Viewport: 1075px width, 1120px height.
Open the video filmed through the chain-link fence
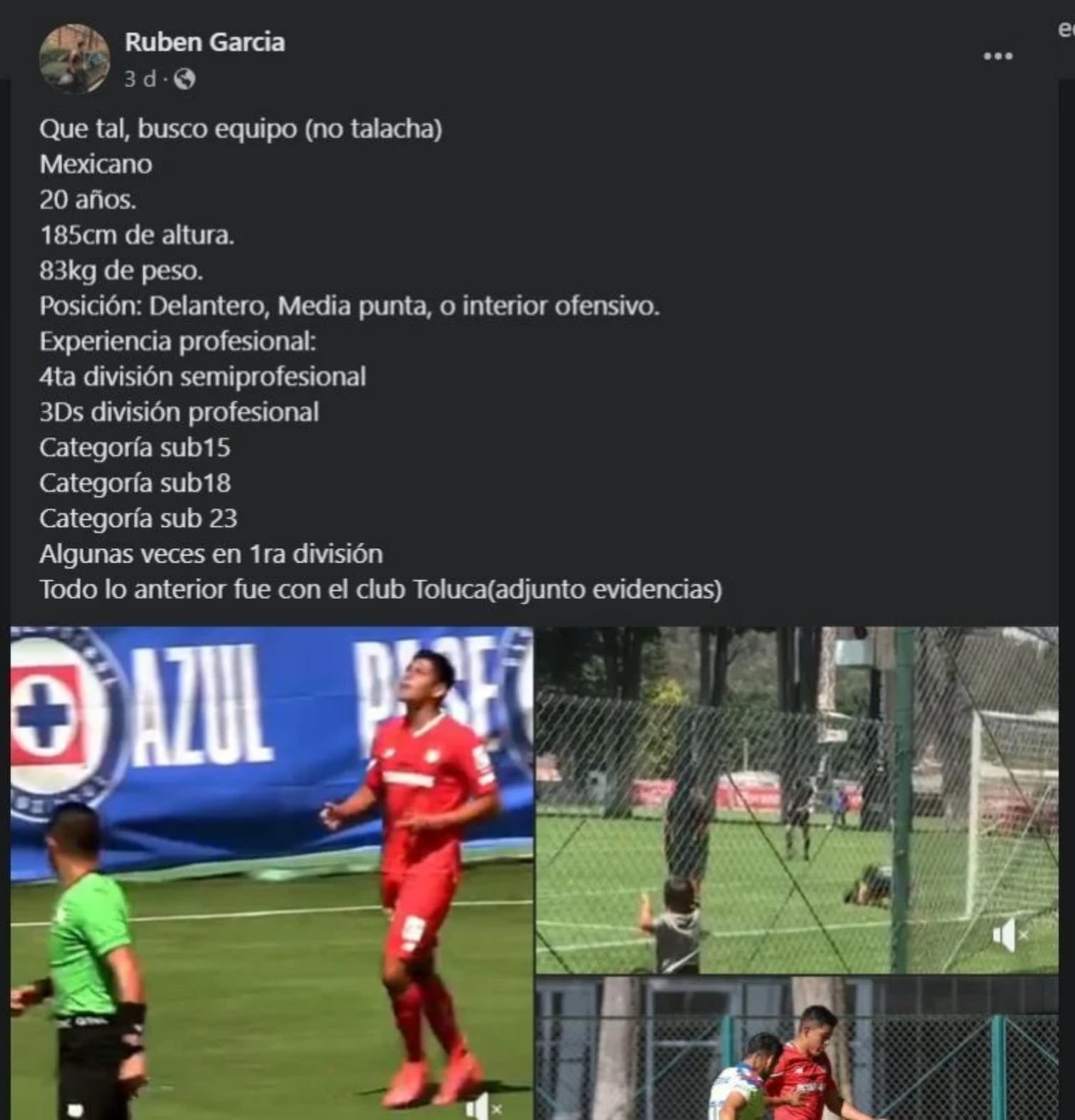click(x=797, y=799)
